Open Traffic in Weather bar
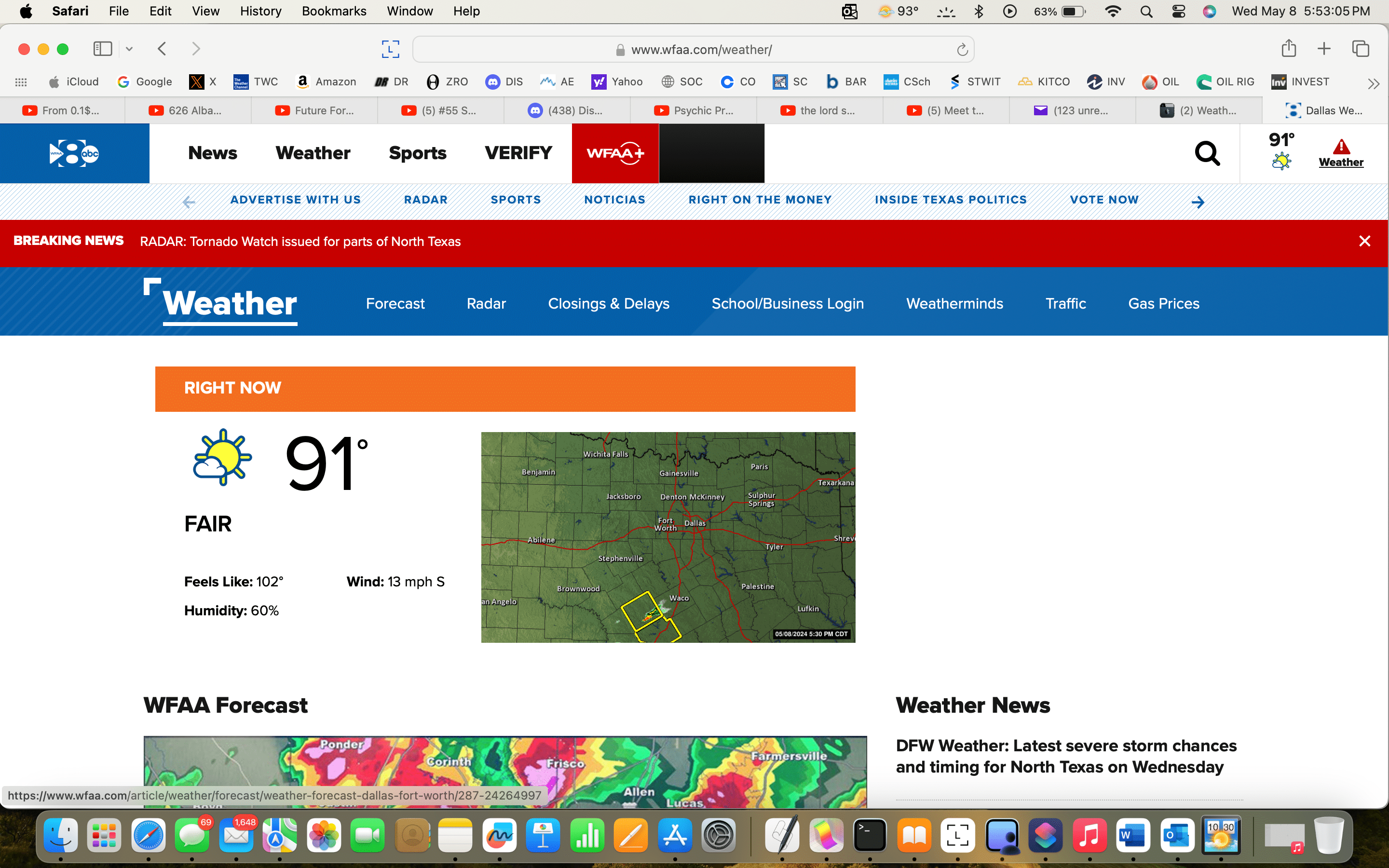This screenshot has width=1389, height=868. click(1065, 304)
